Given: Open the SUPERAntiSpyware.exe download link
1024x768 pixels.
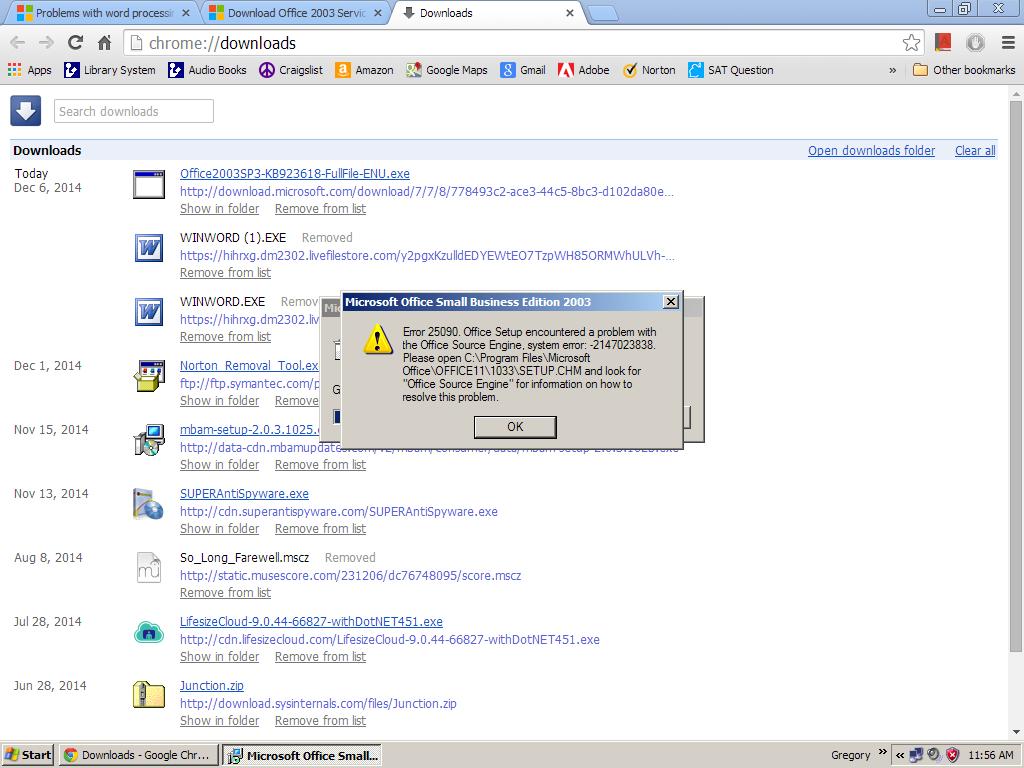Looking at the screenshot, I should 244,494.
